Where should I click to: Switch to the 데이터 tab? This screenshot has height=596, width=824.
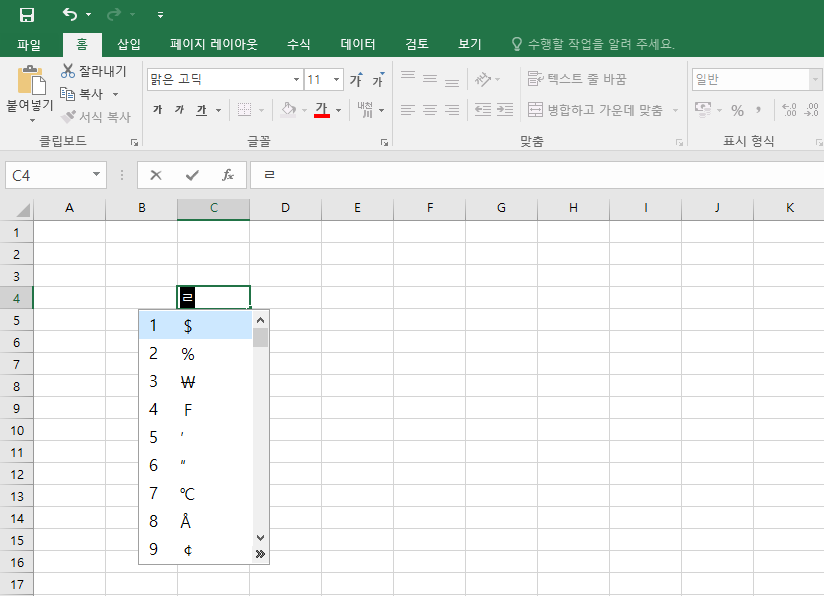[358, 44]
